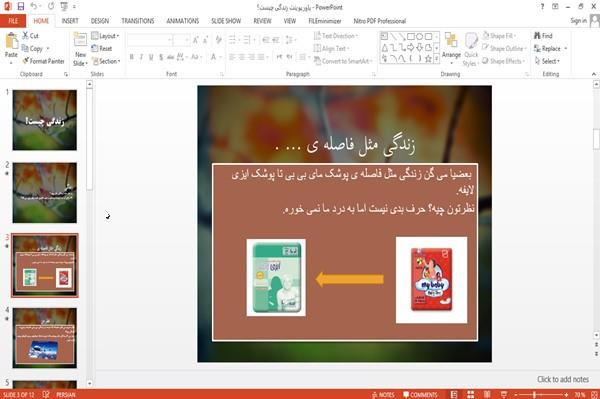Viewport: 600px width, 399px height.
Task: Zoom out with the minus button
Action: [x=516, y=394]
